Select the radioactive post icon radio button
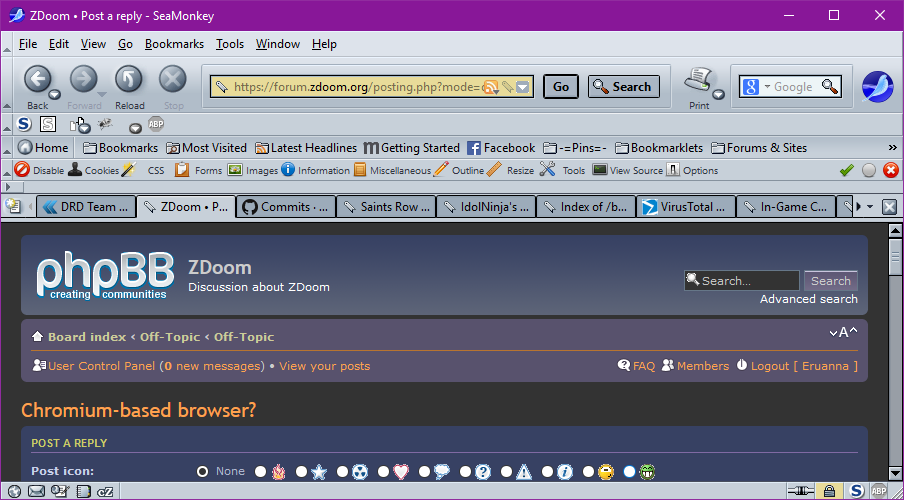Screen dimensions: 904x500 tap(342, 472)
